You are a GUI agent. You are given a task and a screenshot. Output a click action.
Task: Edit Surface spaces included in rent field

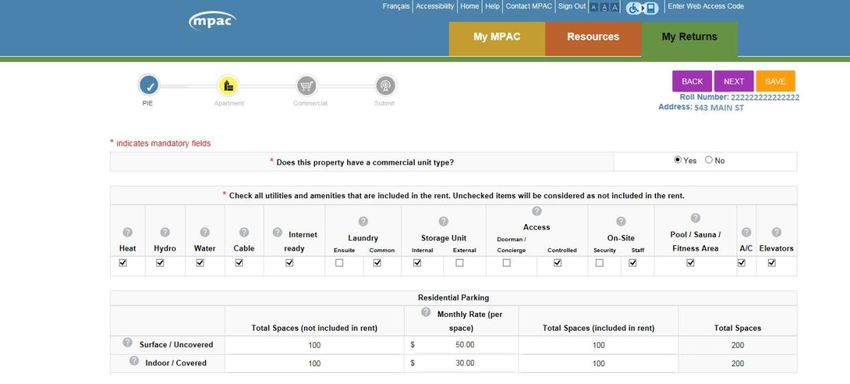point(598,345)
